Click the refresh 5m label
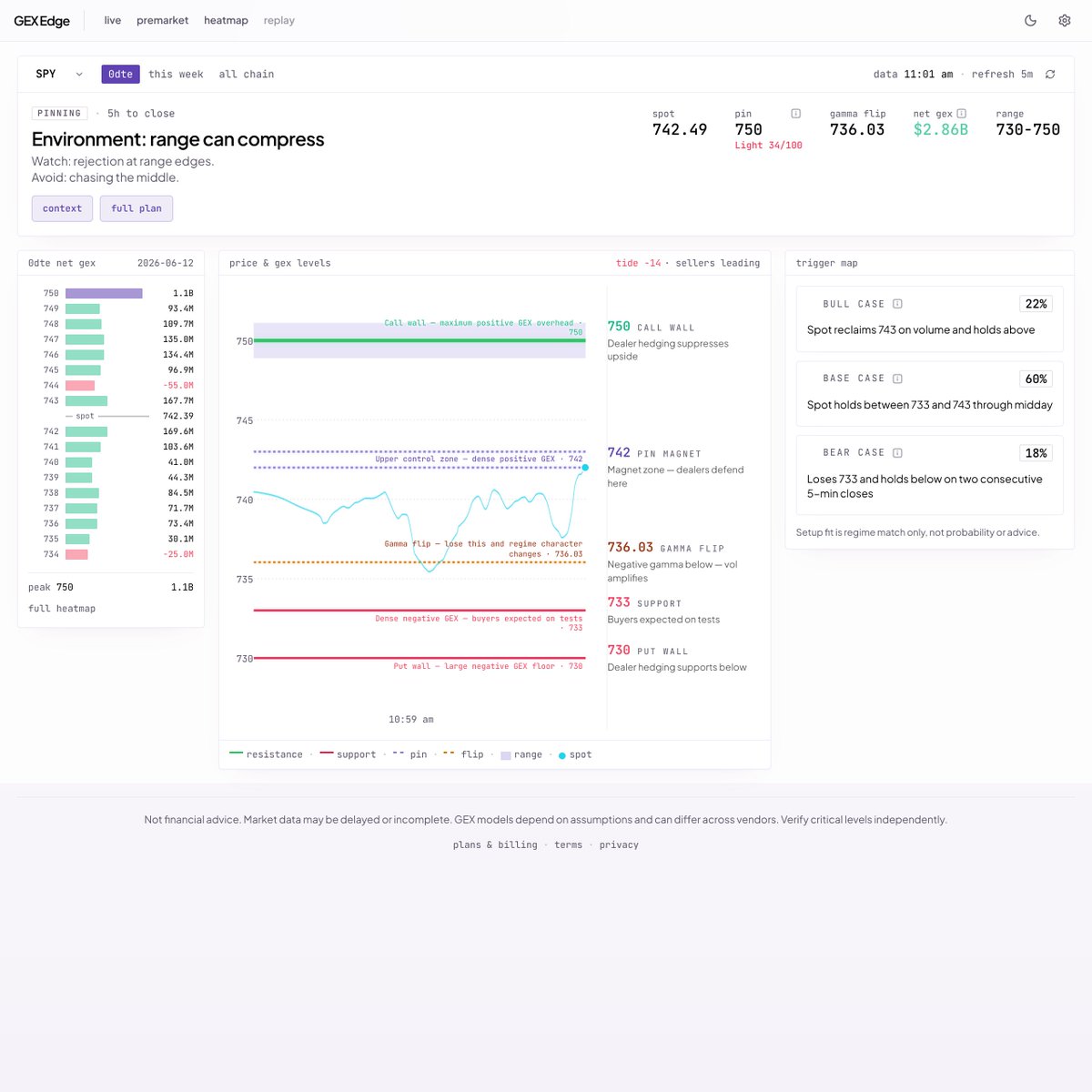The height and width of the screenshot is (1092, 1092). click(x=1002, y=75)
